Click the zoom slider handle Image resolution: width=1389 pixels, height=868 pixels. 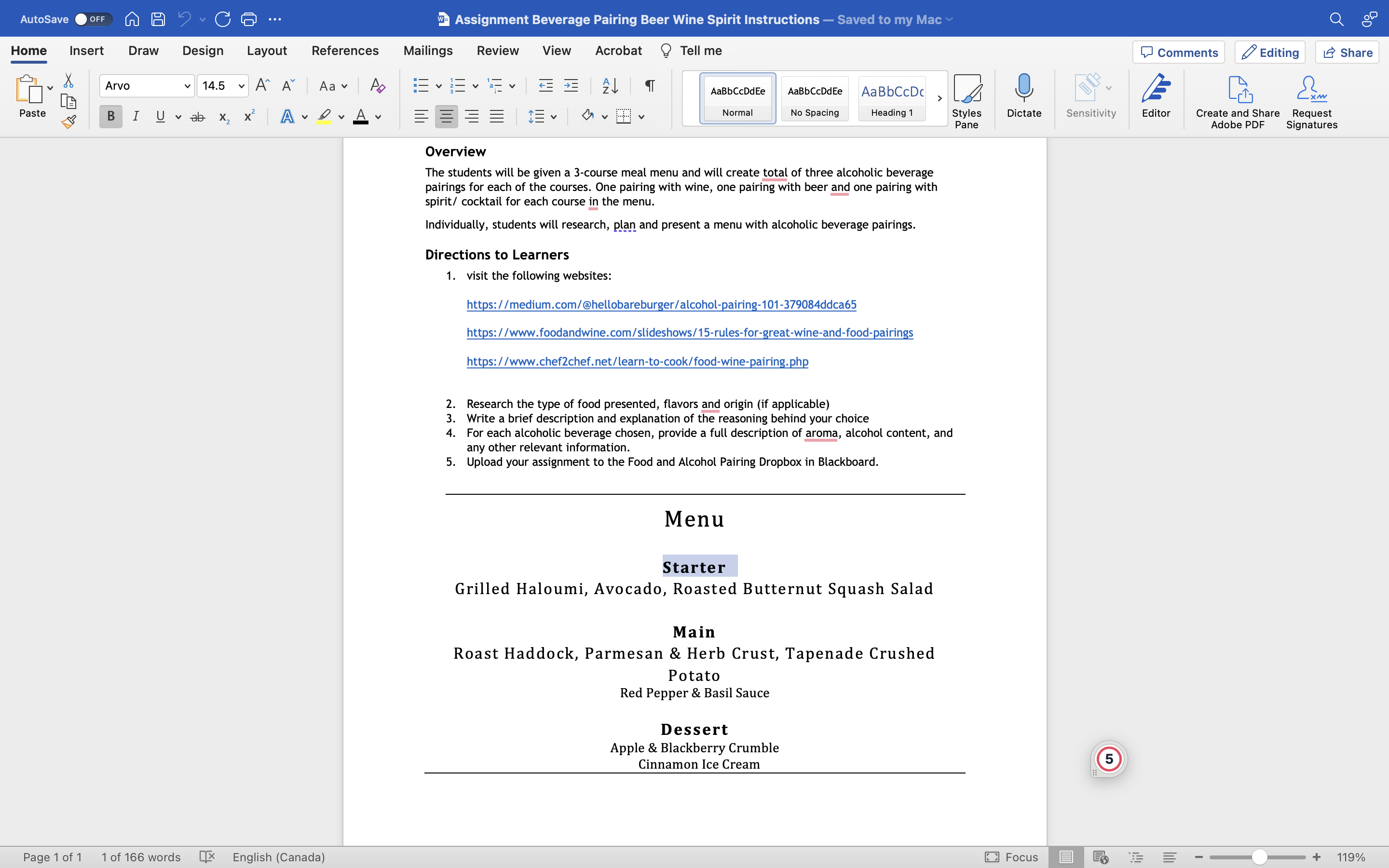coord(1259,857)
